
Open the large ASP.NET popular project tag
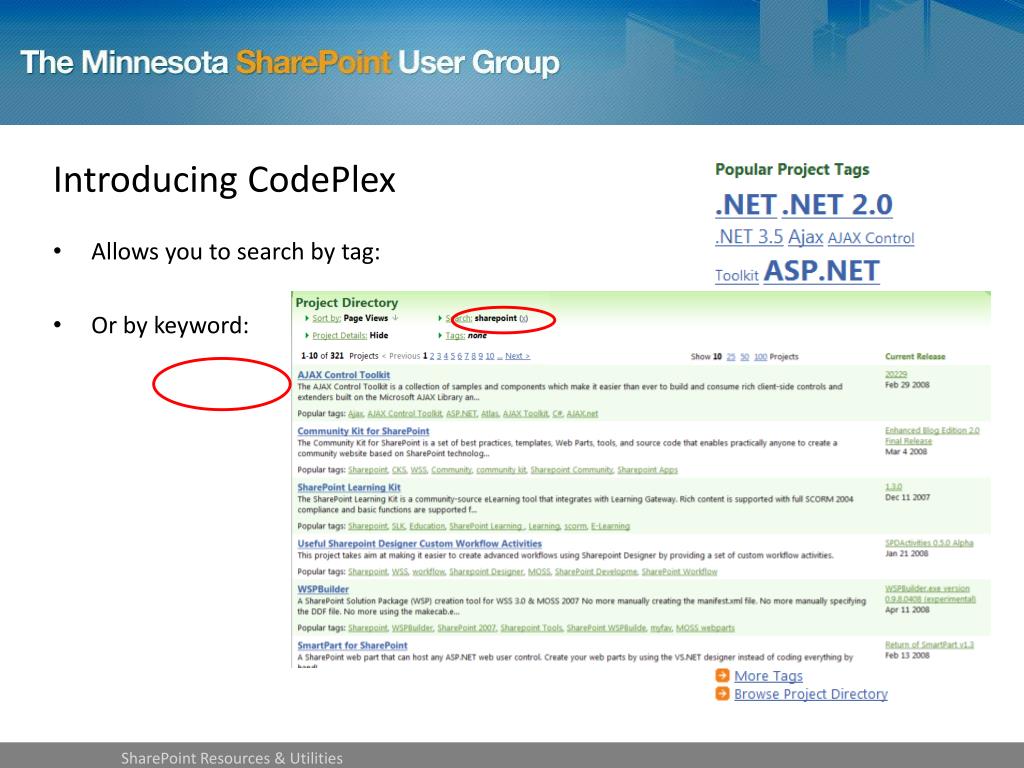(x=822, y=270)
